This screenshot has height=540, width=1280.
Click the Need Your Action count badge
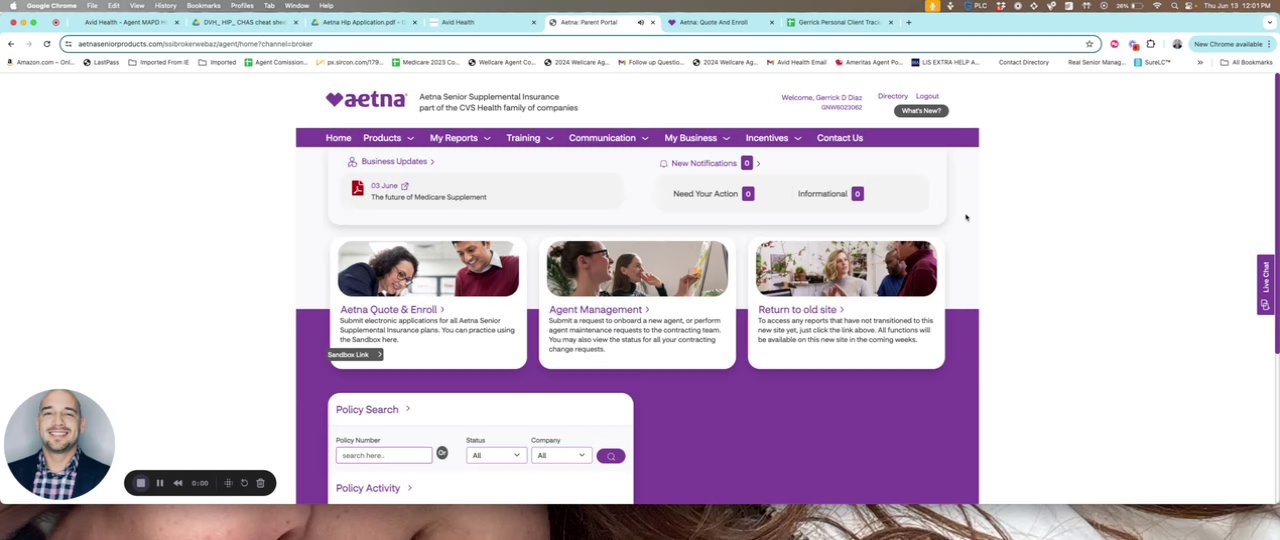[x=748, y=194]
